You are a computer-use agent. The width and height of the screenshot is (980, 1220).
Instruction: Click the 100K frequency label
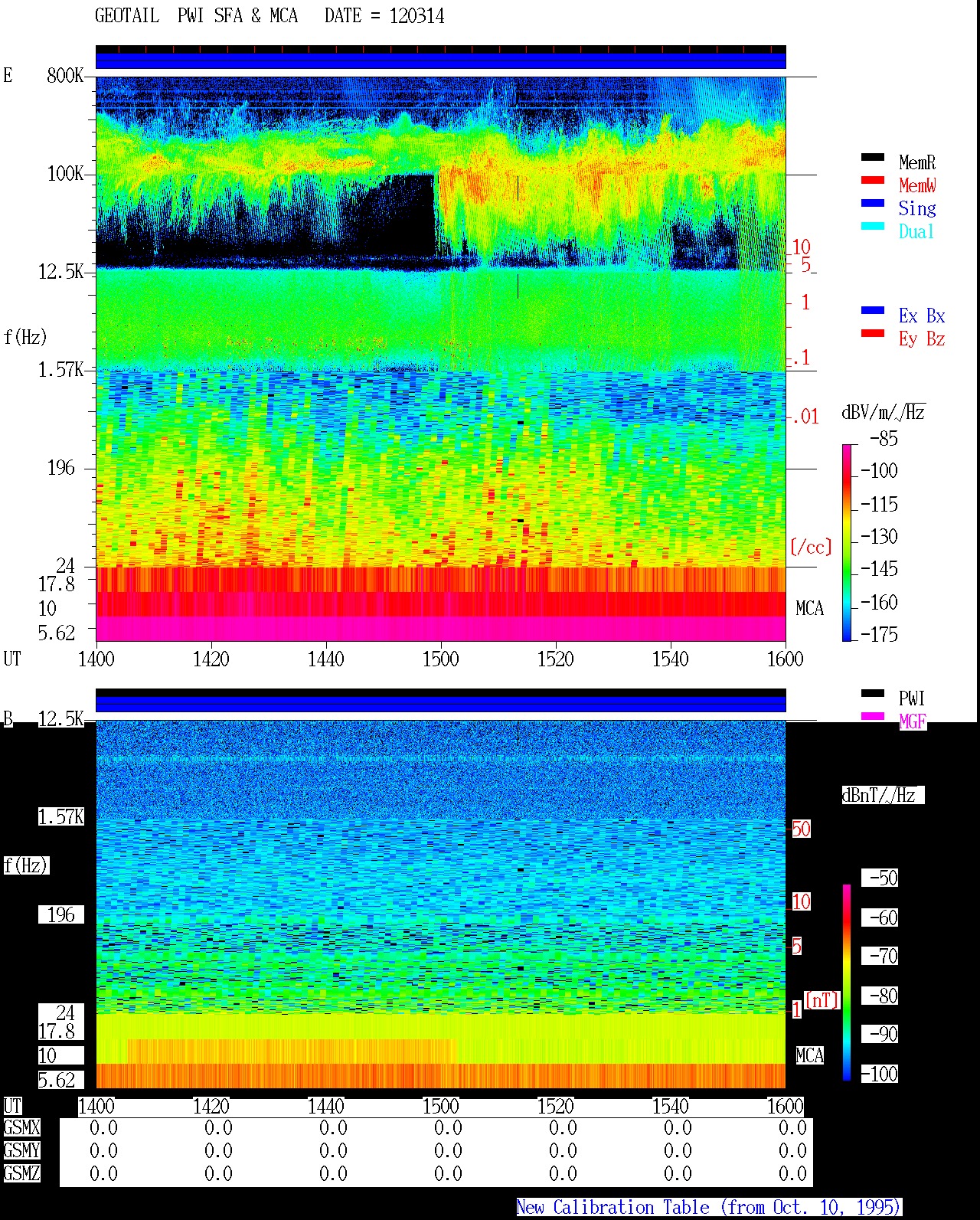65,173
